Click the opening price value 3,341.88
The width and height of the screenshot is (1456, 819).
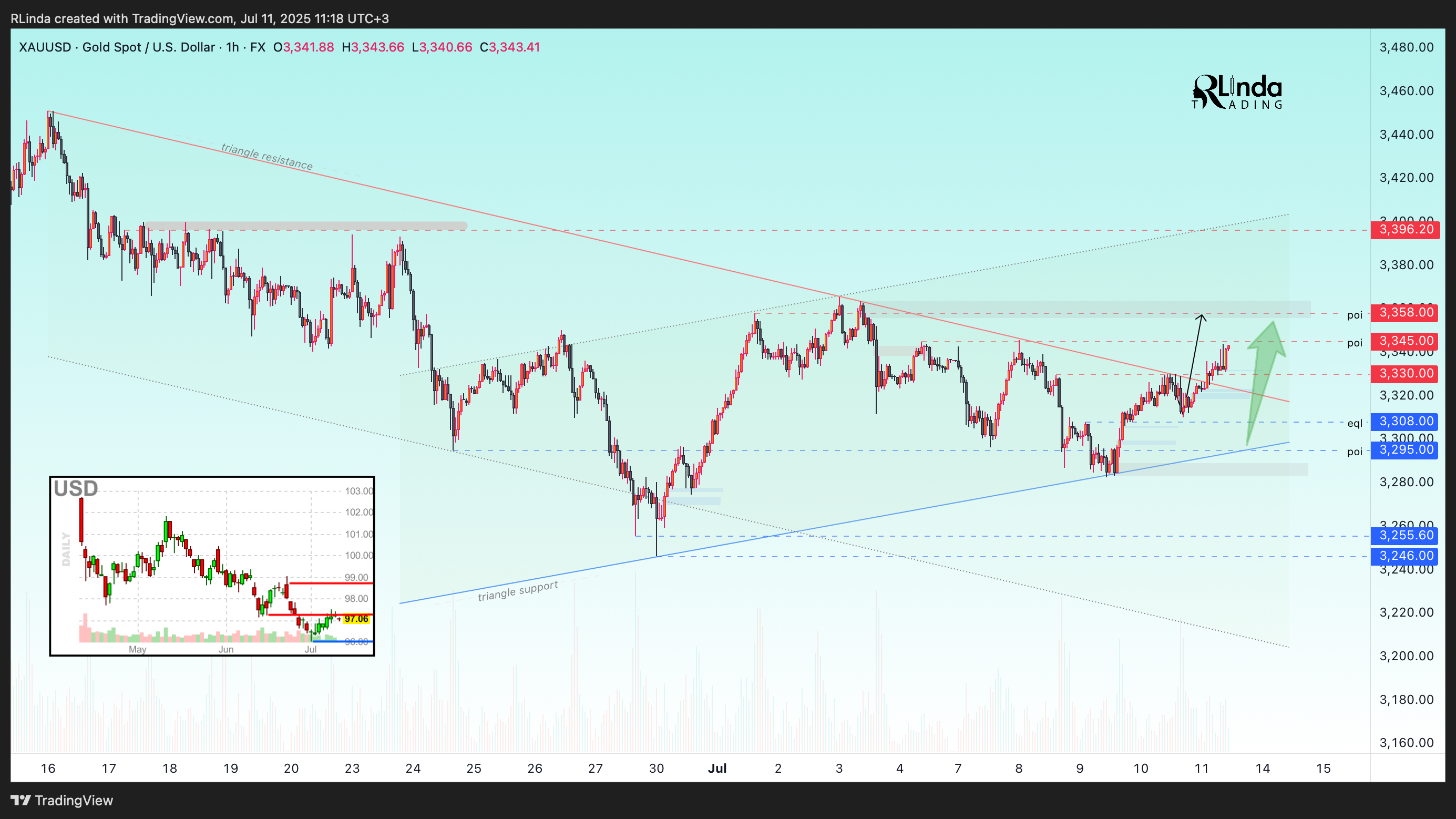(x=308, y=47)
